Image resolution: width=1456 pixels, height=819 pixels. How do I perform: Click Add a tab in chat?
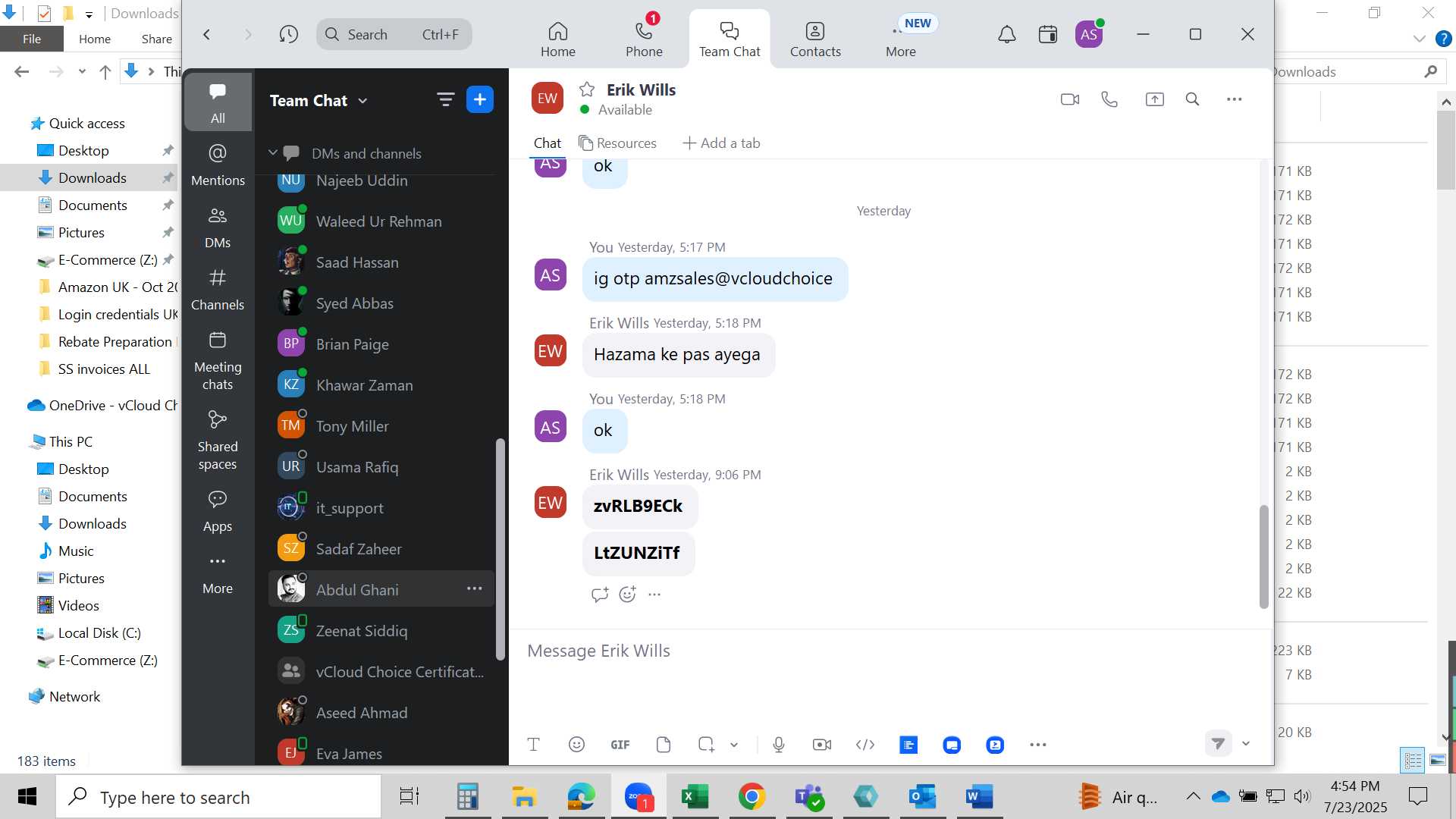pos(721,143)
